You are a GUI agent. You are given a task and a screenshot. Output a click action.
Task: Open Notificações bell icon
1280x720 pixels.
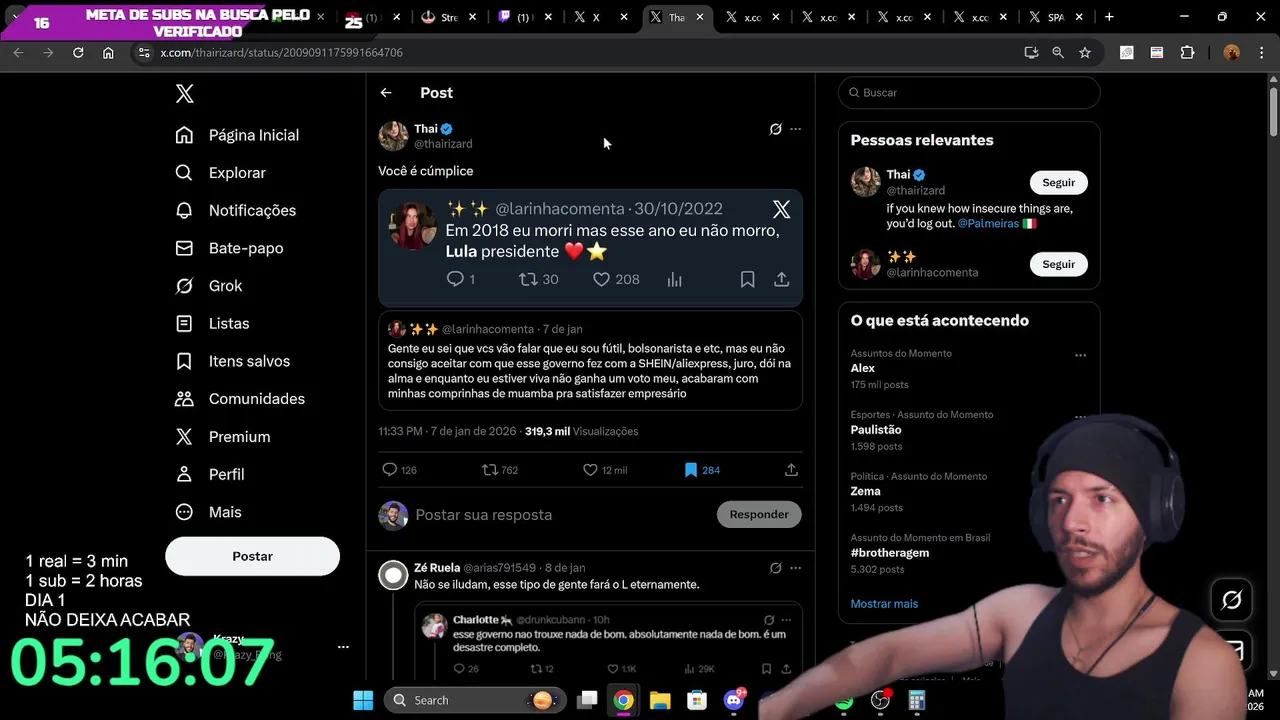pos(184,210)
